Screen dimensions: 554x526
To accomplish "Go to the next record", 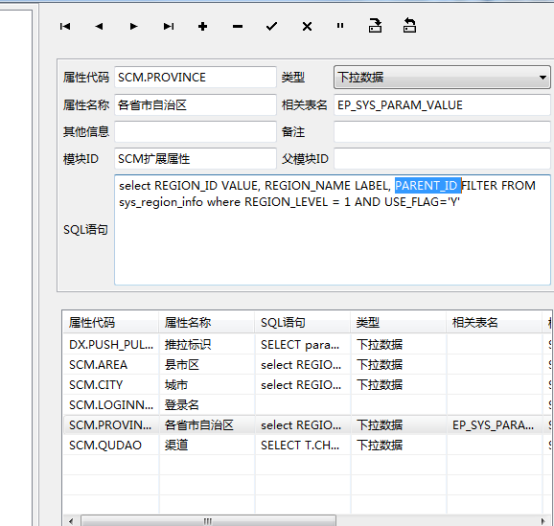I will (x=134, y=26).
